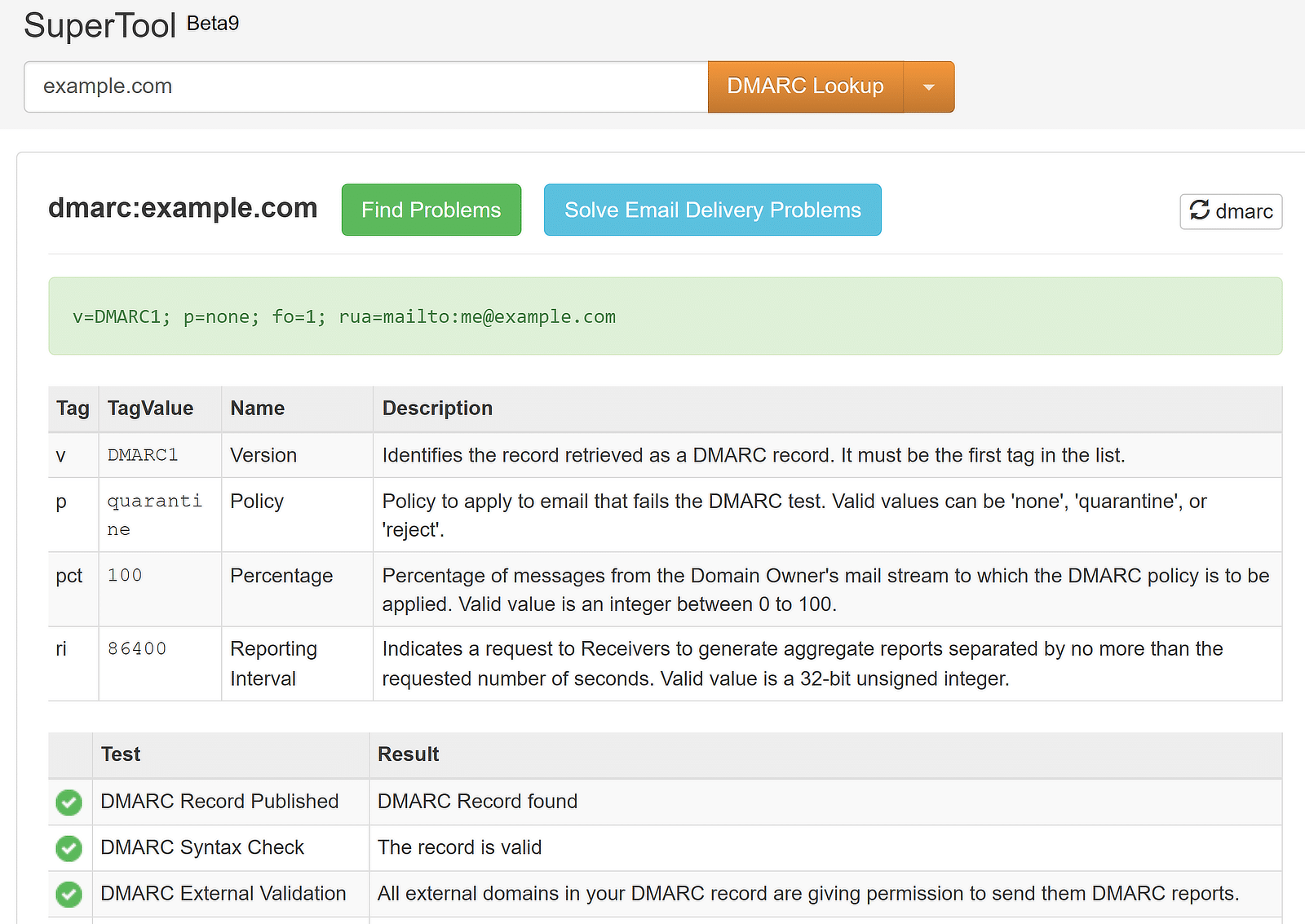This screenshot has width=1305, height=924.
Task: Click the refresh icon on the dmarc button
Action: pyautogui.click(x=1200, y=211)
